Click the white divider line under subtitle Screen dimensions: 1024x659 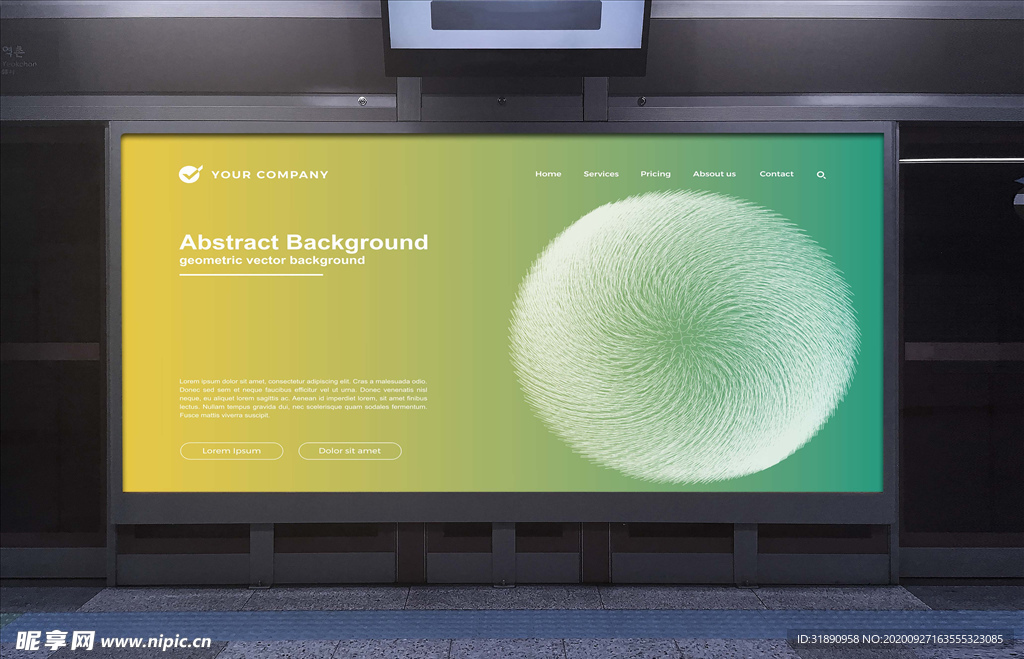pos(251,275)
